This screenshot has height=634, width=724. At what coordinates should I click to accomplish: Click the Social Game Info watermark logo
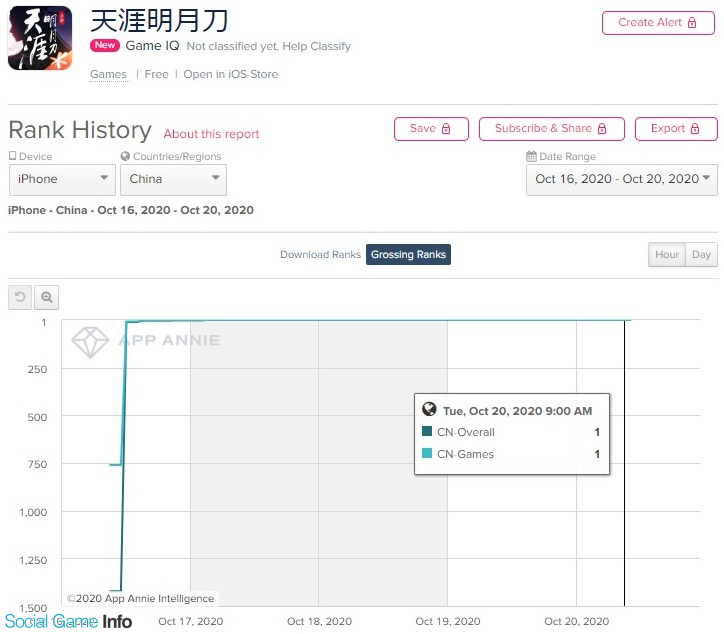(68, 622)
